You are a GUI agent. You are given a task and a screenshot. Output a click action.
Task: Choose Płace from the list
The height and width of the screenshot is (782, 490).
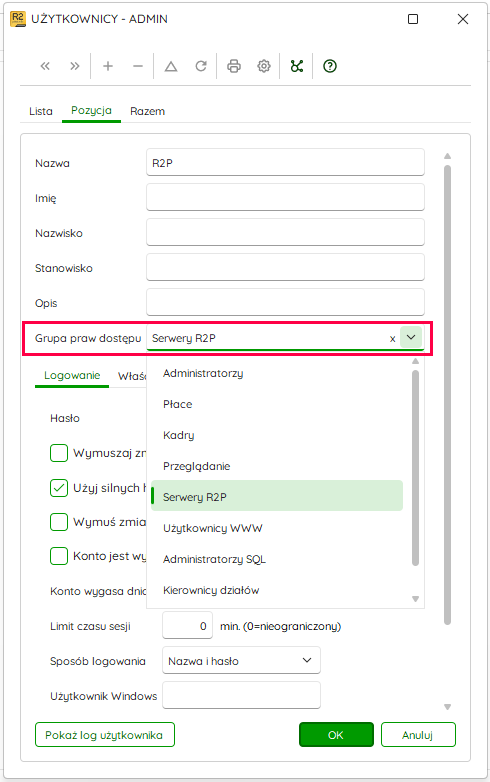277,404
